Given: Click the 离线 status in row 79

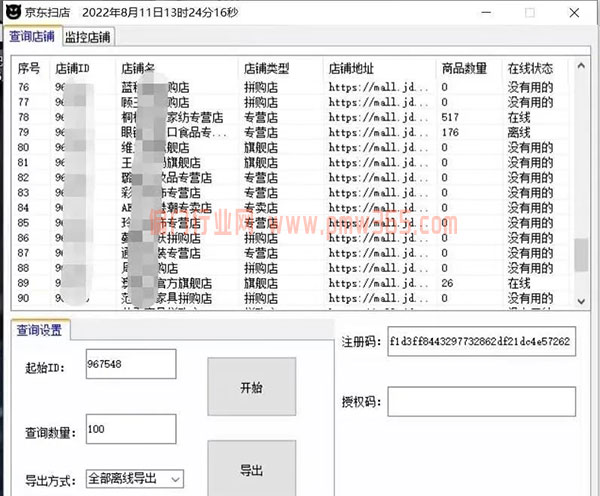Looking at the screenshot, I should click(519, 132).
